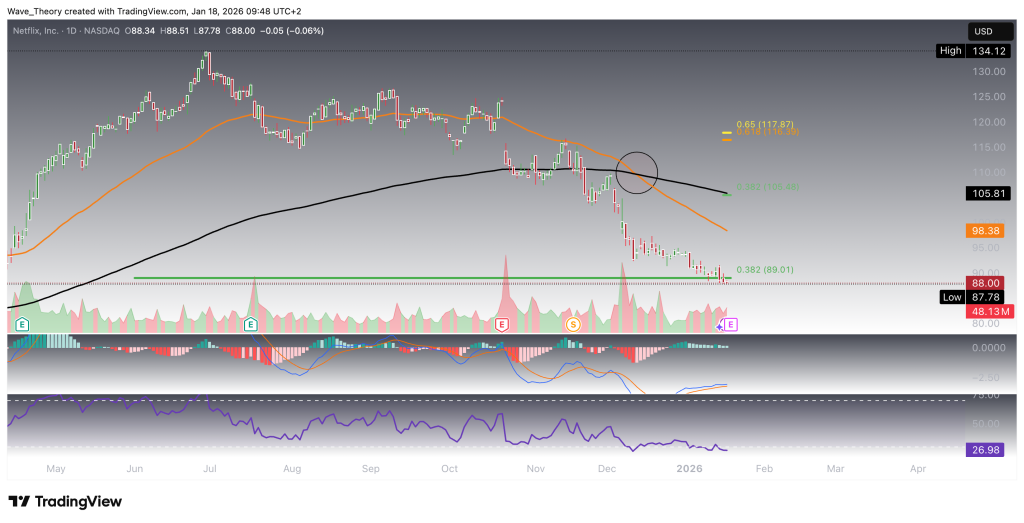Click the 48.13M volume label
Image resolution: width=1024 pixels, height=523 pixels.
[991, 311]
